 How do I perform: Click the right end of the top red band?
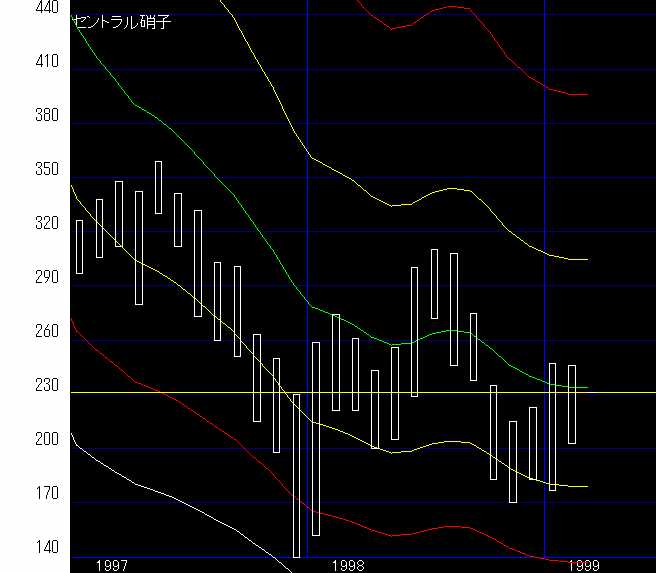pos(585,95)
